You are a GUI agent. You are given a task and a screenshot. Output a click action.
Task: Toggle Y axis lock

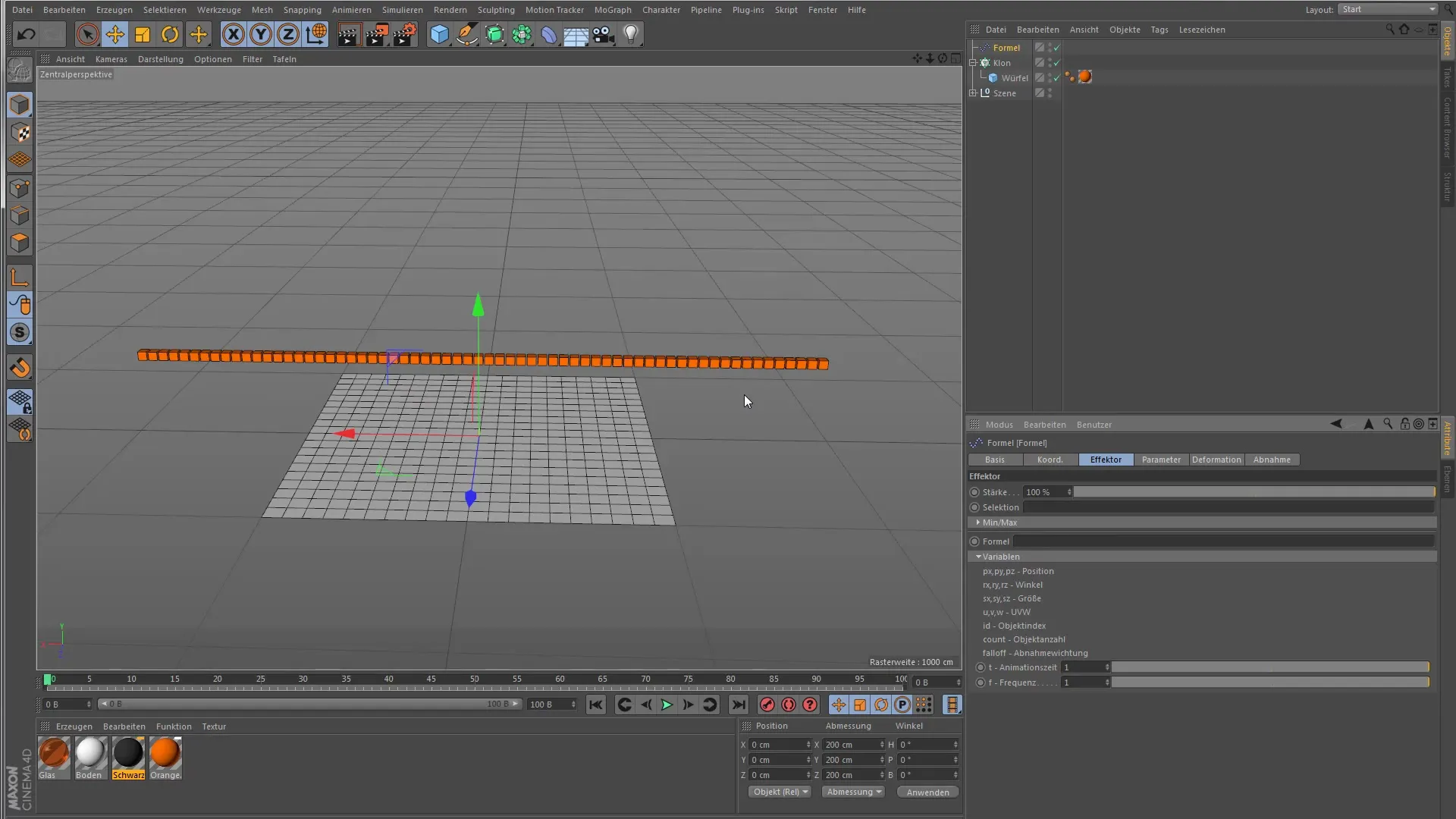(261, 34)
